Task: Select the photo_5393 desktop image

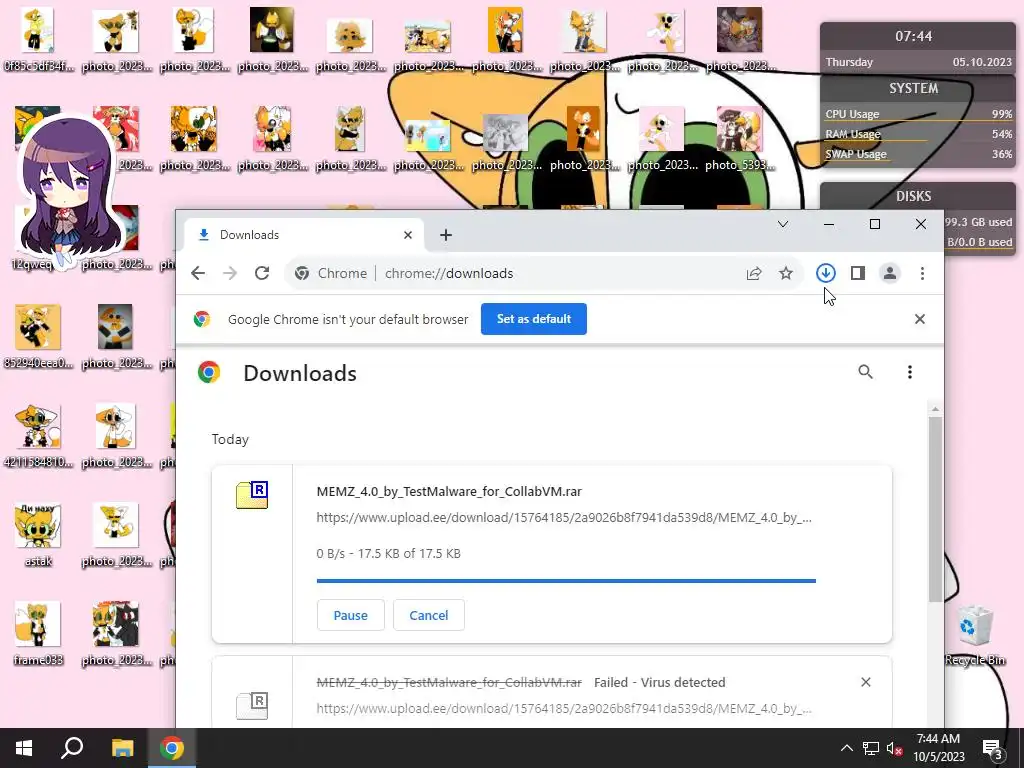Action: 739,139
